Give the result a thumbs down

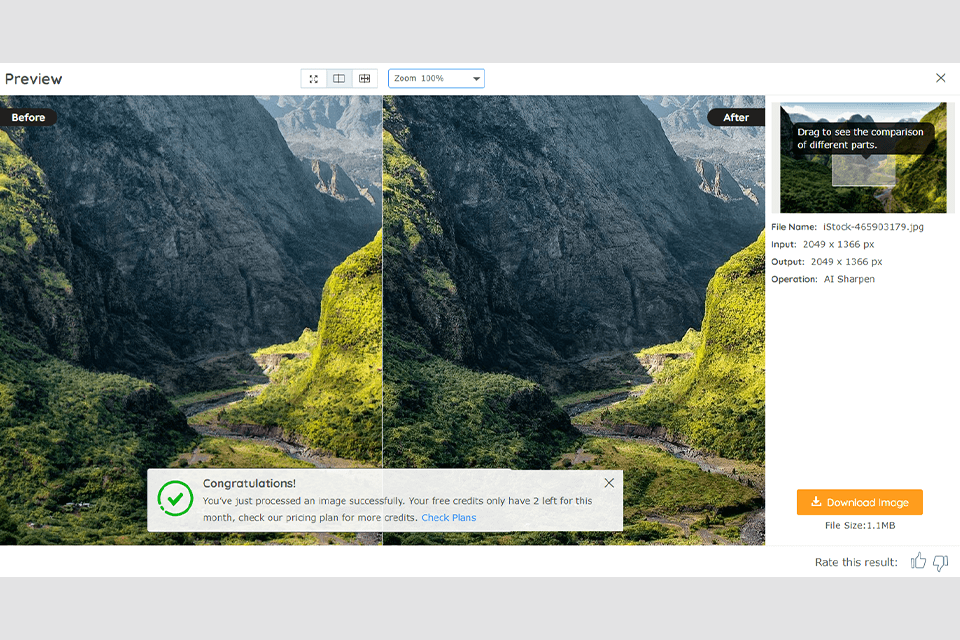pyautogui.click(x=940, y=563)
